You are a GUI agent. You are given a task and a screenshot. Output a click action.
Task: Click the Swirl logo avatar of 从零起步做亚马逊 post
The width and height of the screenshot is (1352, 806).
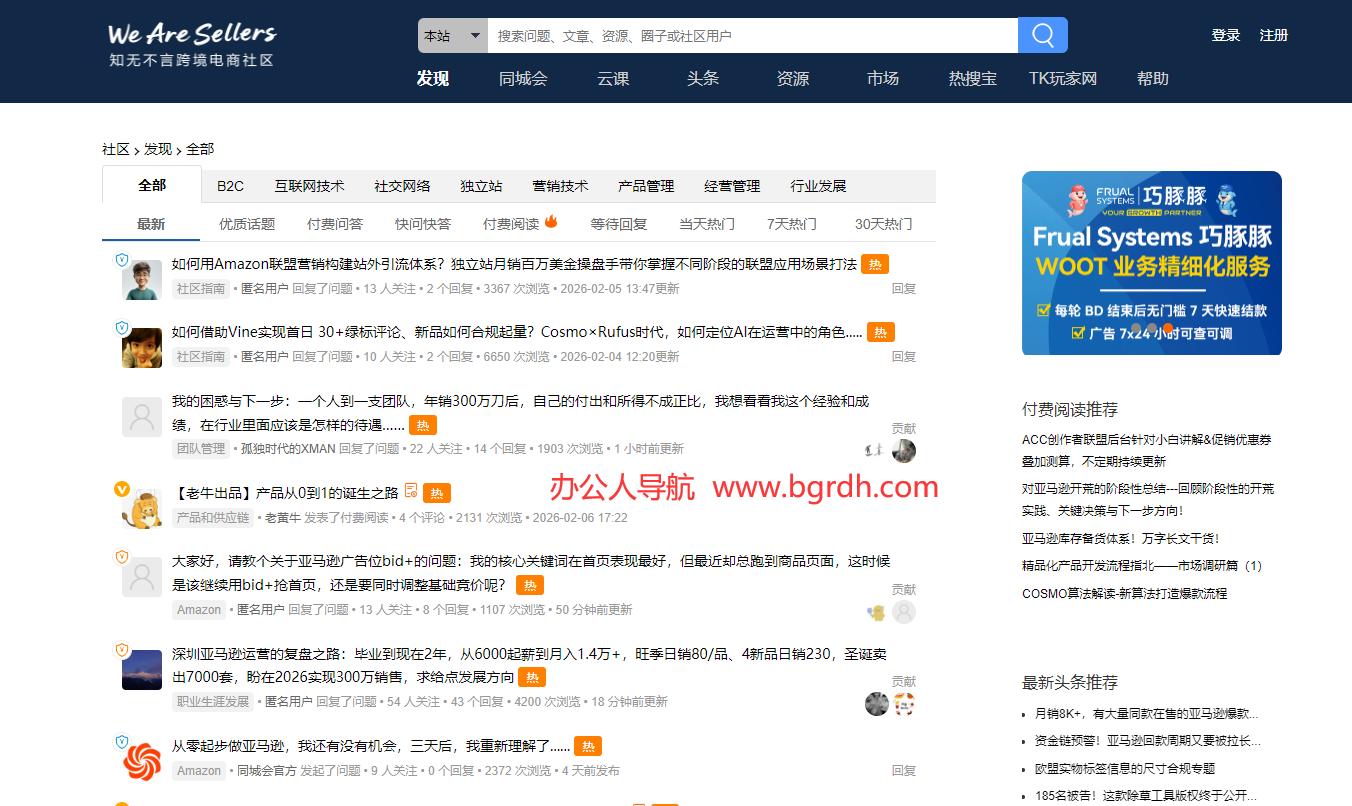click(x=142, y=762)
